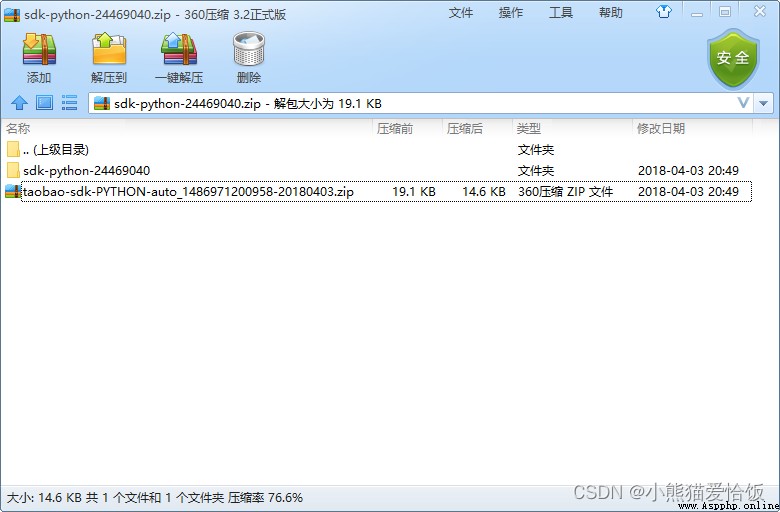Click the parent directory folder icon
780x512 pixels.
point(13,149)
